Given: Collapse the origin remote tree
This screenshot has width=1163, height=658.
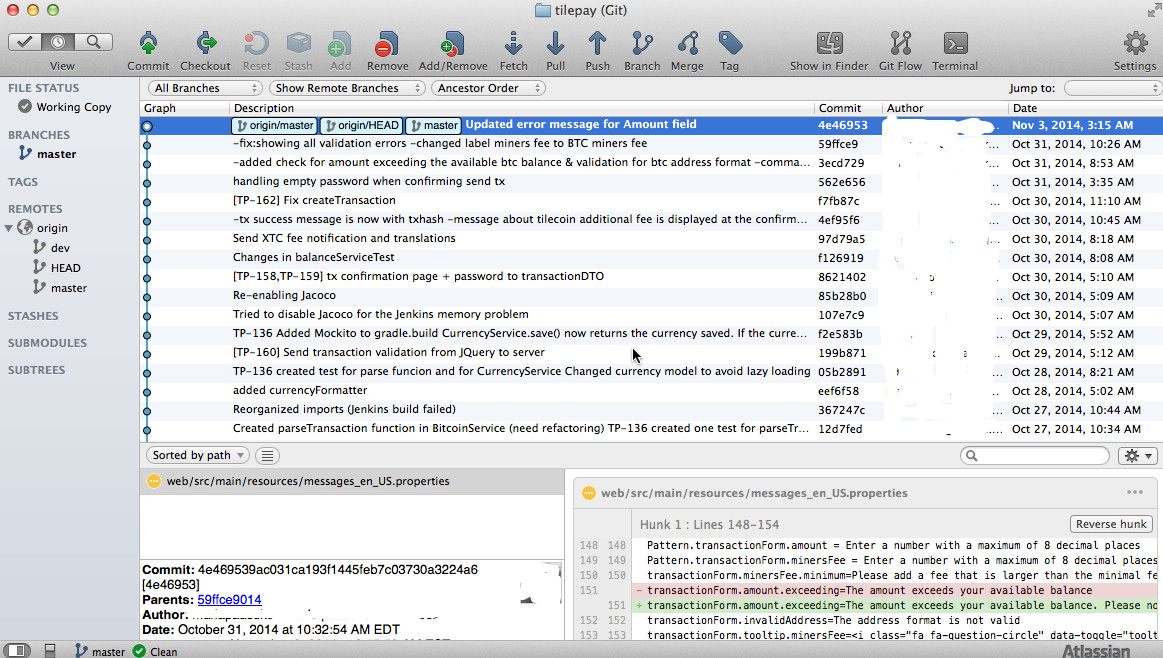Looking at the screenshot, I should coord(9,228).
